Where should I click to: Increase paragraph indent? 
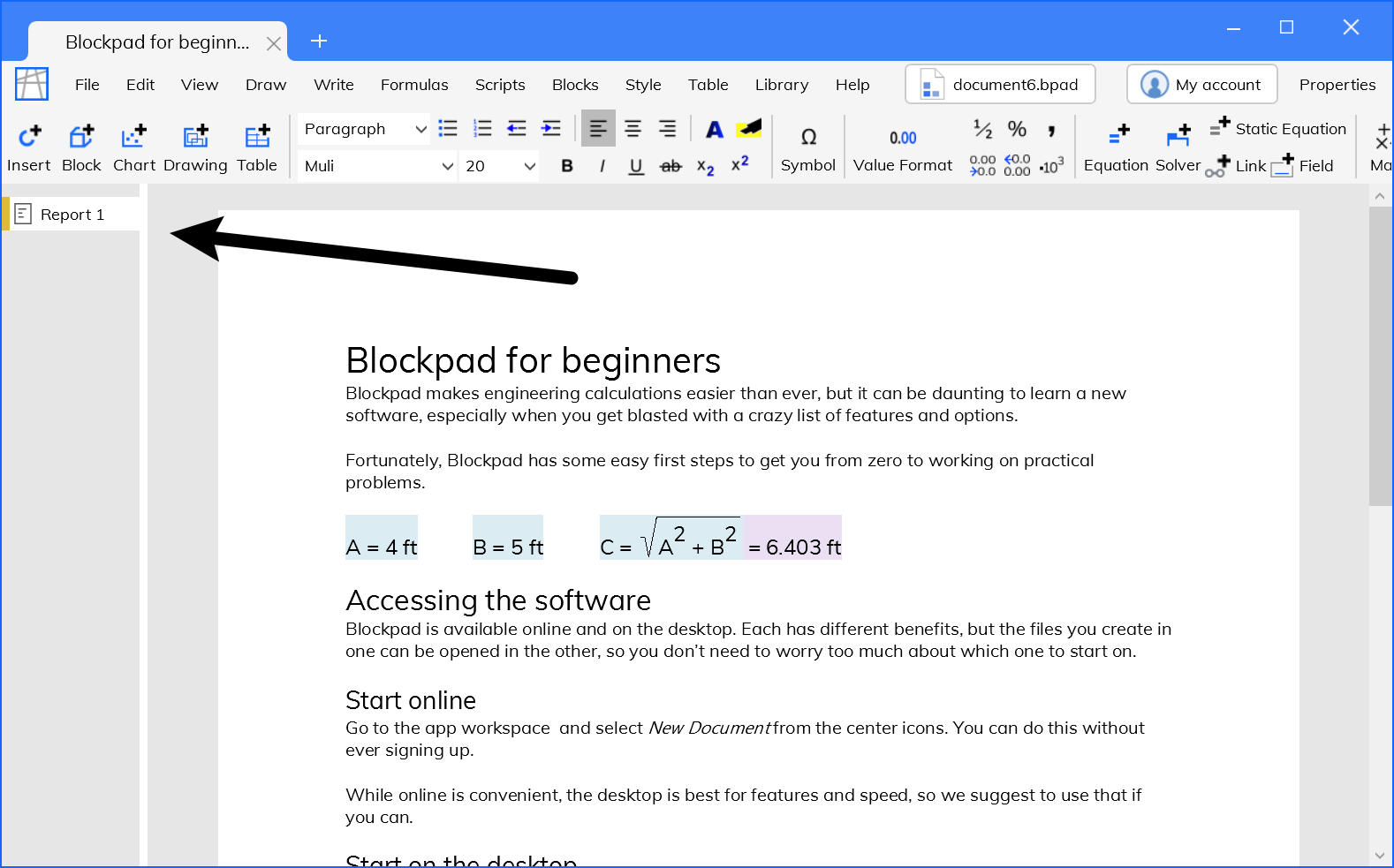point(551,129)
